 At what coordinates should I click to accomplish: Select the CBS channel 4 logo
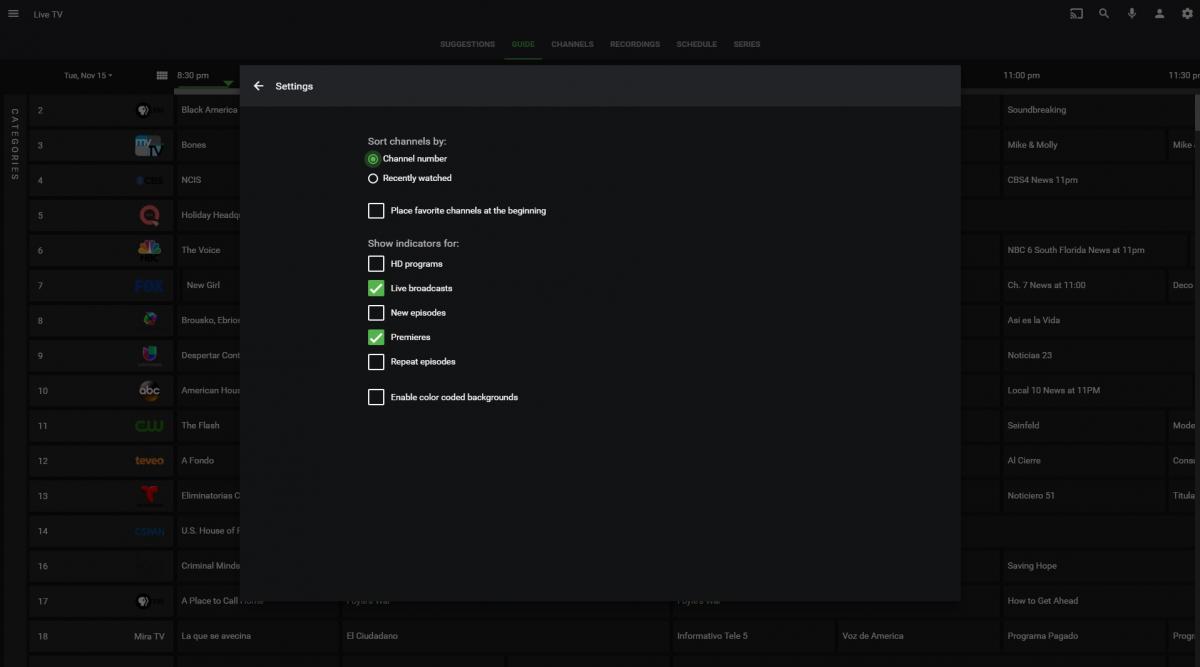[149, 181]
